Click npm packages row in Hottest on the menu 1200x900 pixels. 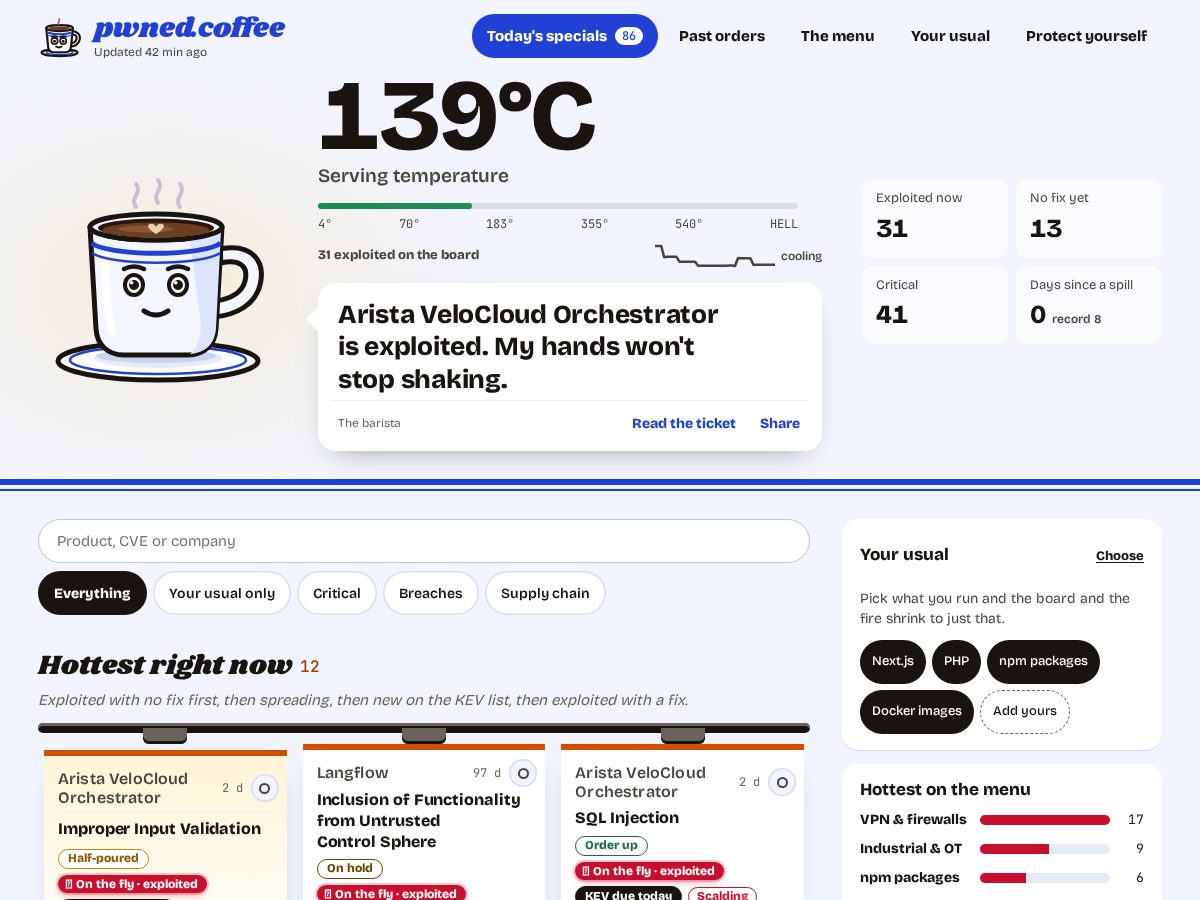1002,878
